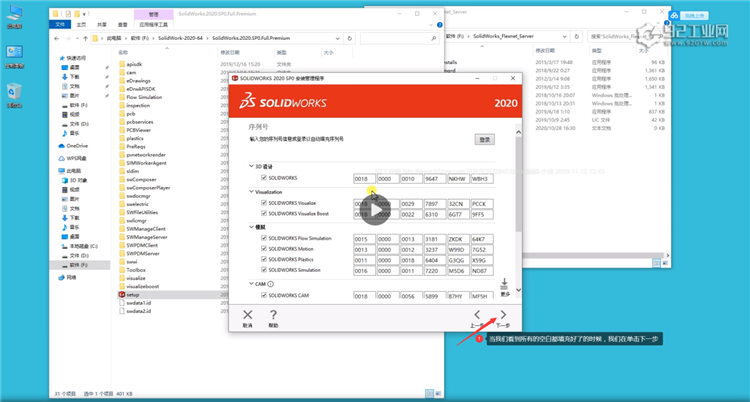Click the 登录 button in installer
The width and height of the screenshot is (750, 402).
pos(485,140)
